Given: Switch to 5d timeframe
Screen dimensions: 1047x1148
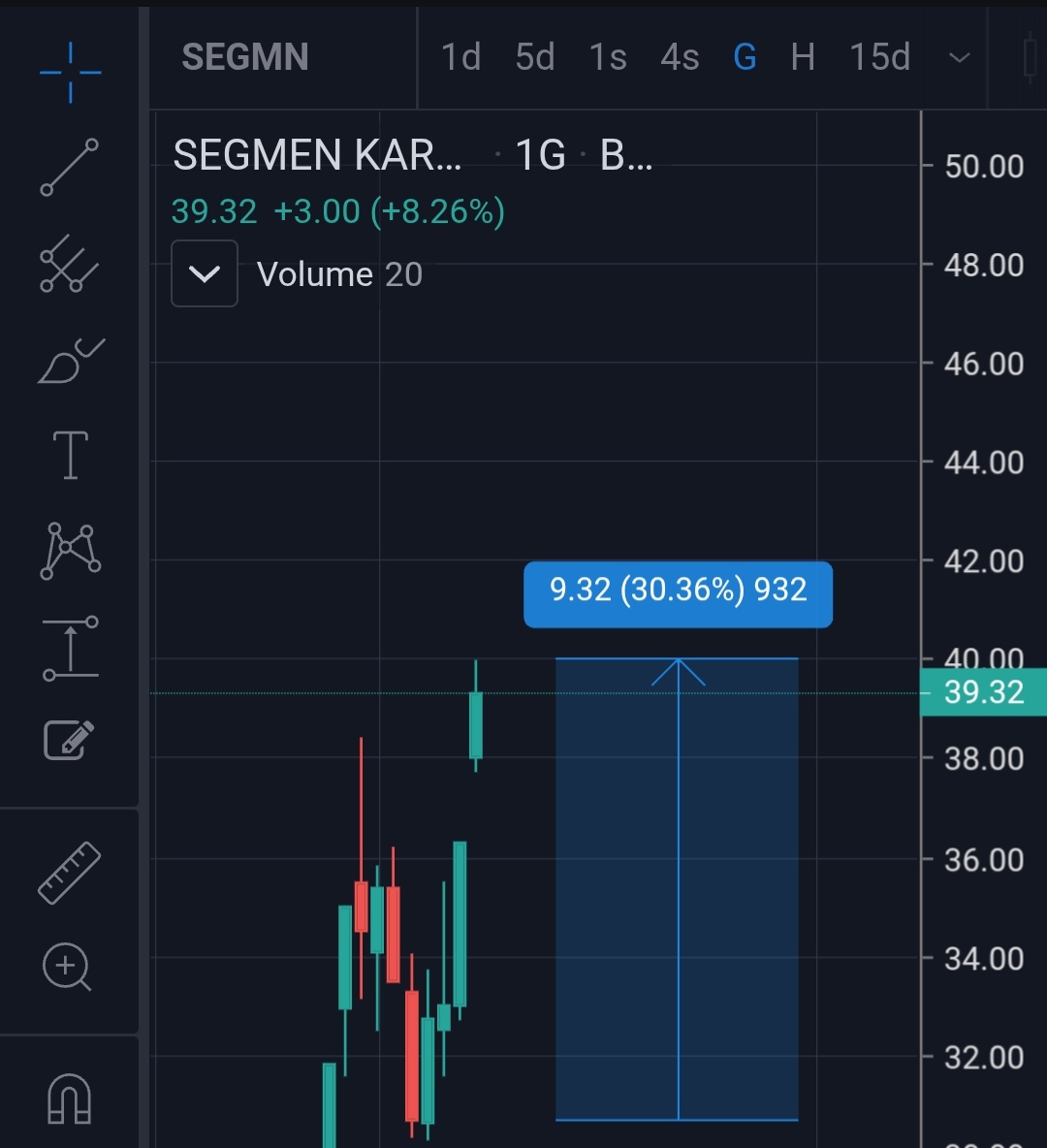Looking at the screenshot, I should point(535,57).
